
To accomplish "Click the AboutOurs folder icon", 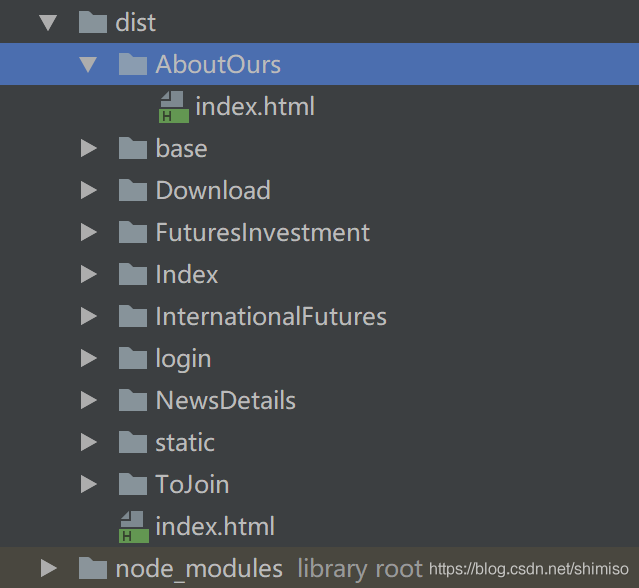I will [132, 65].
